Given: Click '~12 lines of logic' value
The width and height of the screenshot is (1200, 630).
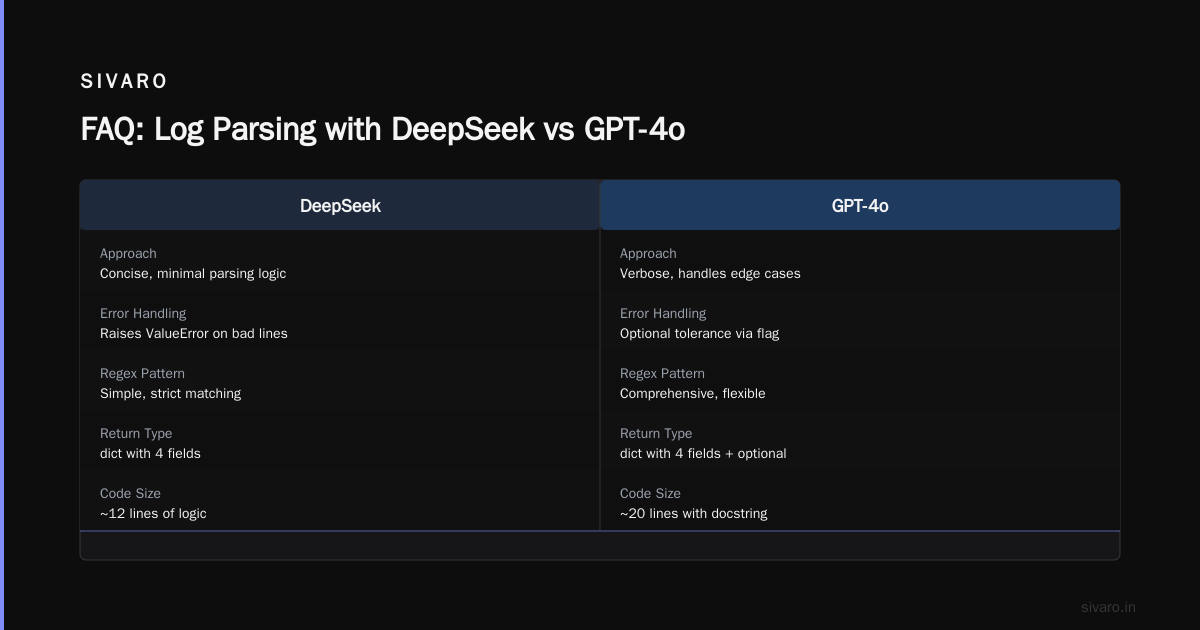Looking at the screenshot, I should pyautogui.click(x=153, y=513).
